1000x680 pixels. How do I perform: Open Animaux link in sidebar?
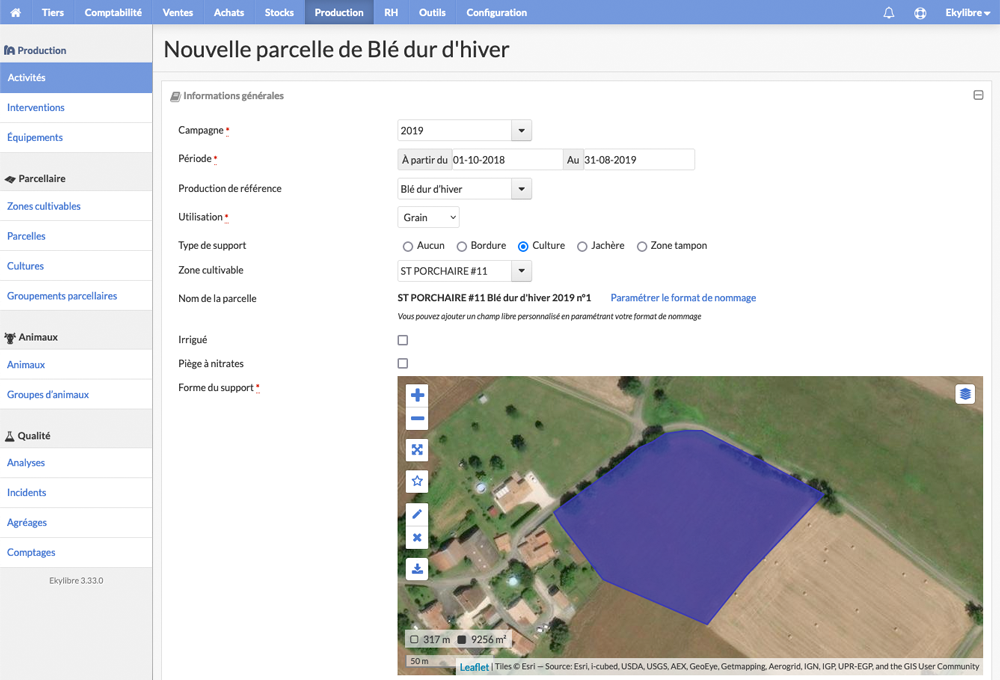(76, 365)
